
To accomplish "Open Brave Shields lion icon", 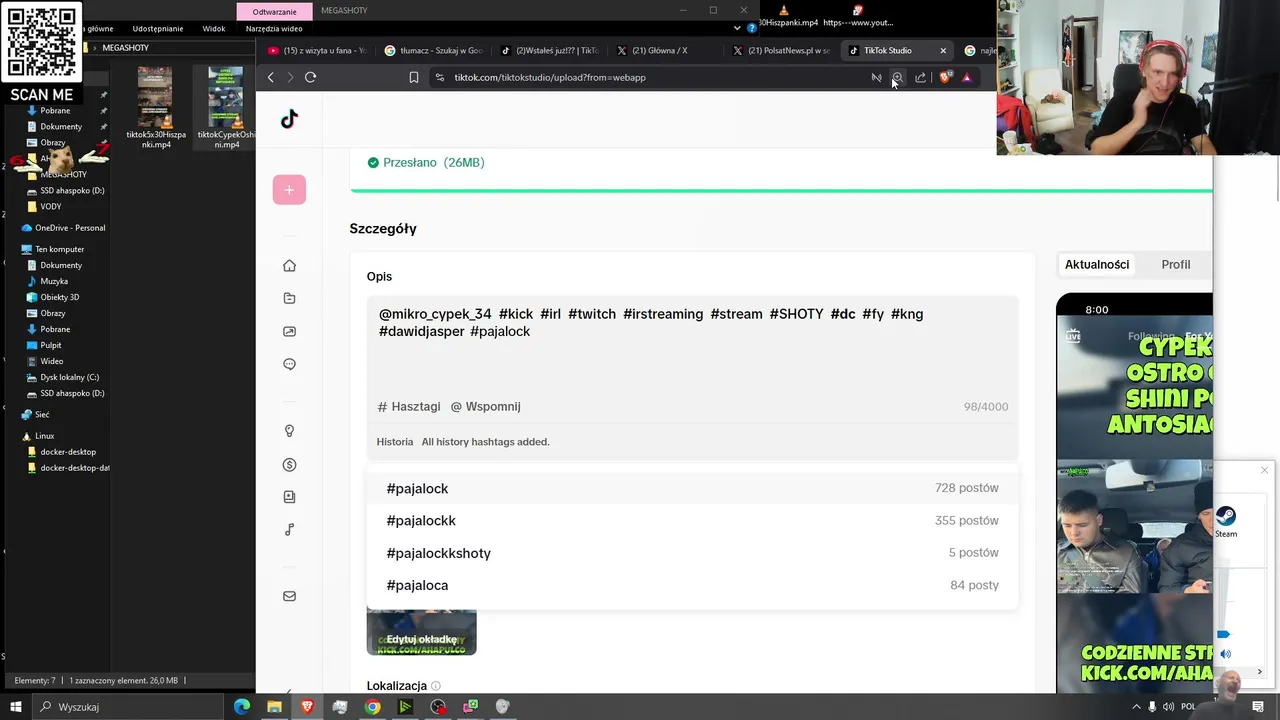I will (945, 77).
